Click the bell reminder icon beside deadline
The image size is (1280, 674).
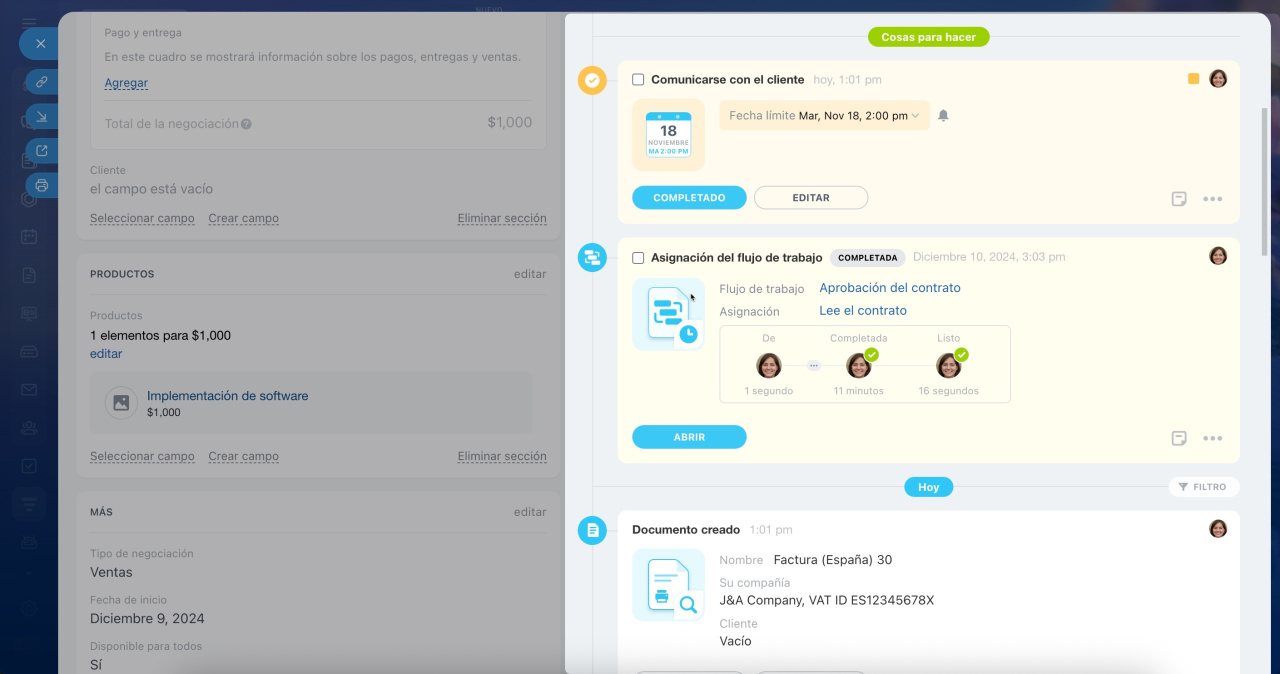pyautogui.click(x=943, y=116)
